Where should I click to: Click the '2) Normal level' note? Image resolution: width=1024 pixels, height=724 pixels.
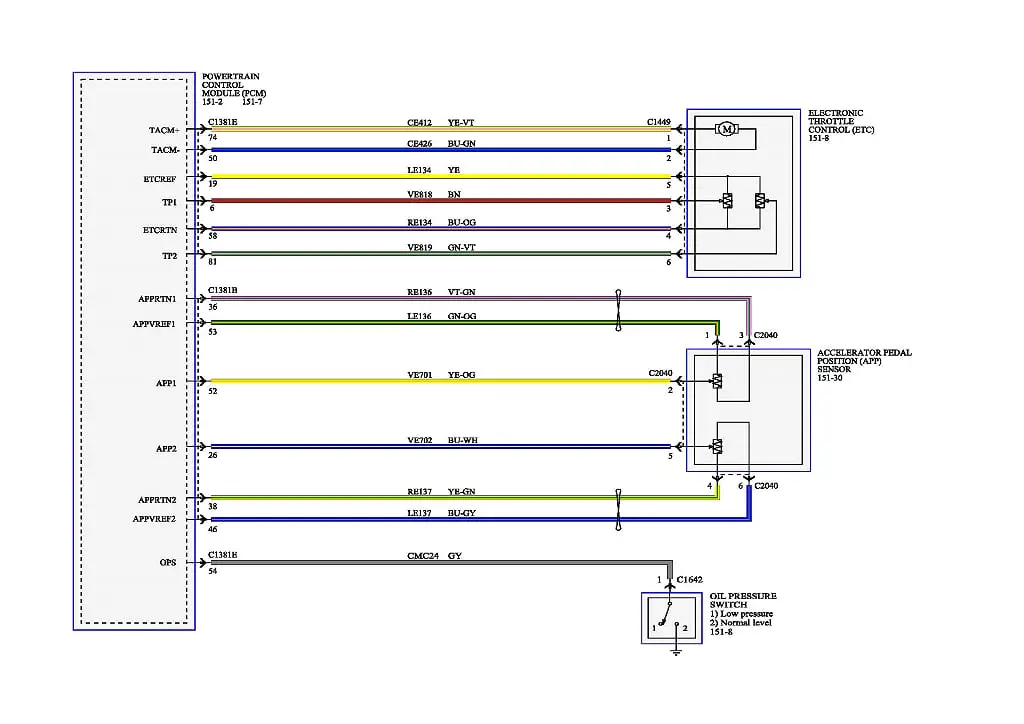click(x=741, y=623)
